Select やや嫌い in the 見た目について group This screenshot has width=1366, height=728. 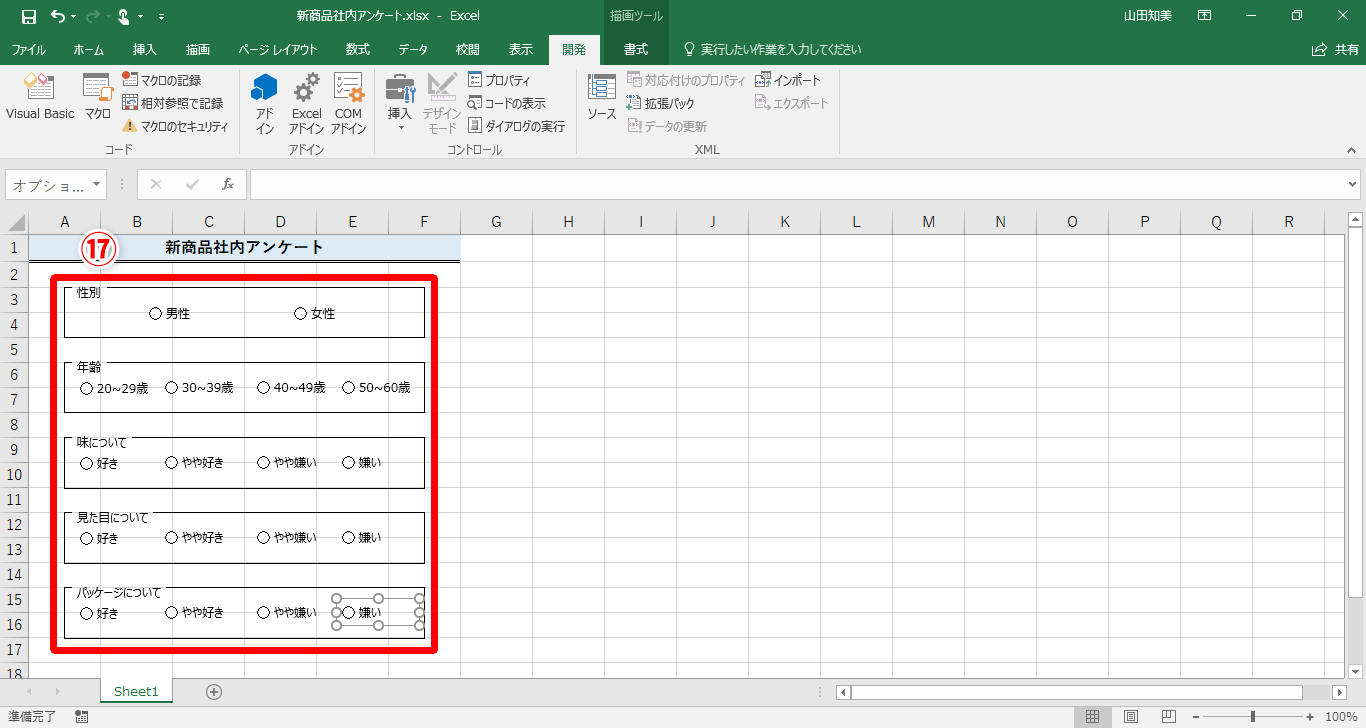click(x=287, y=538)
